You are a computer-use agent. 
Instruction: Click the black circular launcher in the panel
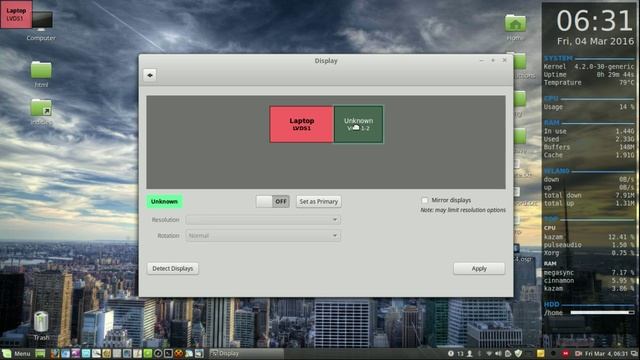tap(158, 353)
